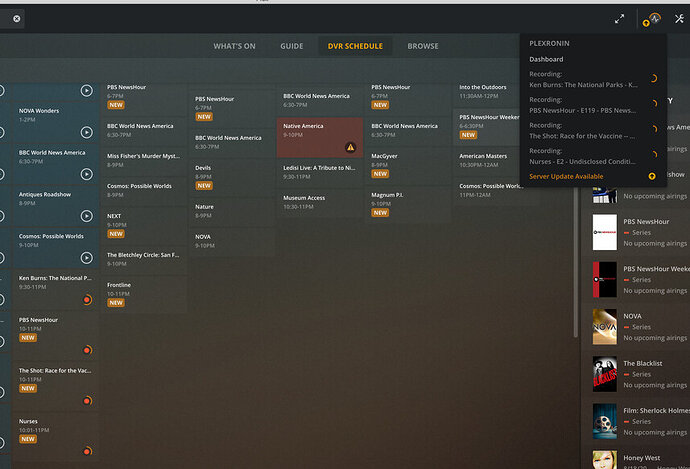The width and height of the screenshot is (690, 469).
Task: Open Nurses E2 recording entry in menu
Action: coord(592,156)
